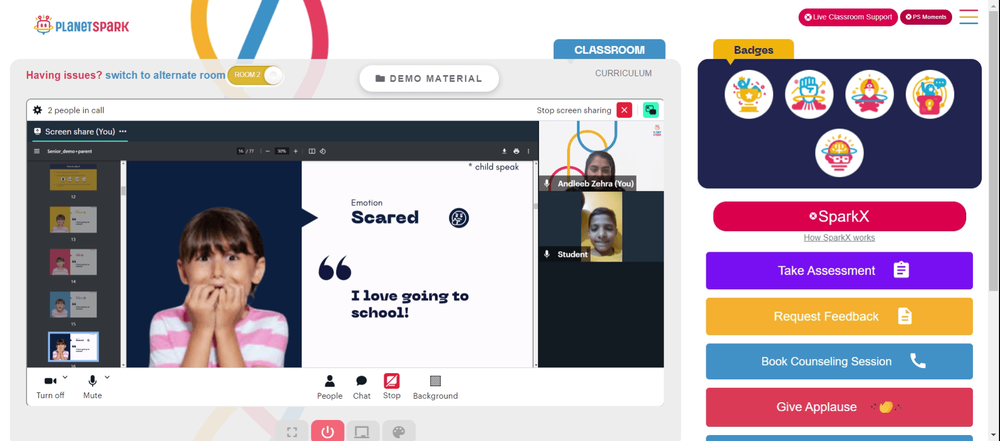Click the red X stop sharing button
1000x441 pixels.
624,110
